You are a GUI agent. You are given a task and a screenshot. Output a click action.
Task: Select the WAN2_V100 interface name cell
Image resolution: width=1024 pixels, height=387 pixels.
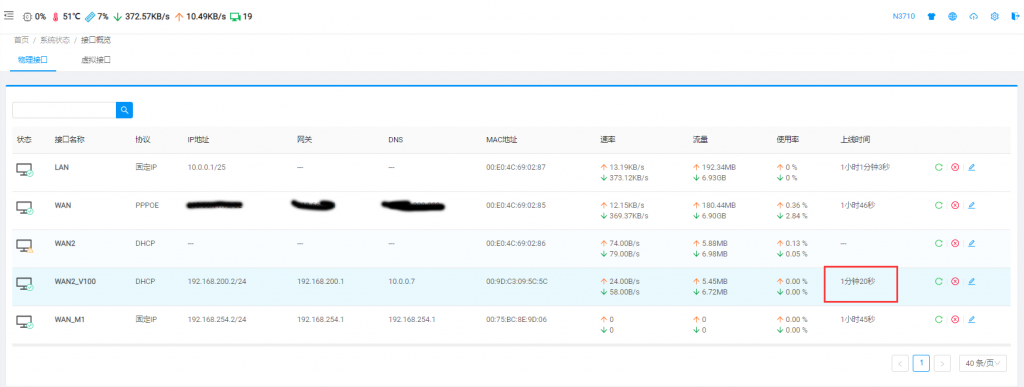pos(76,281)
